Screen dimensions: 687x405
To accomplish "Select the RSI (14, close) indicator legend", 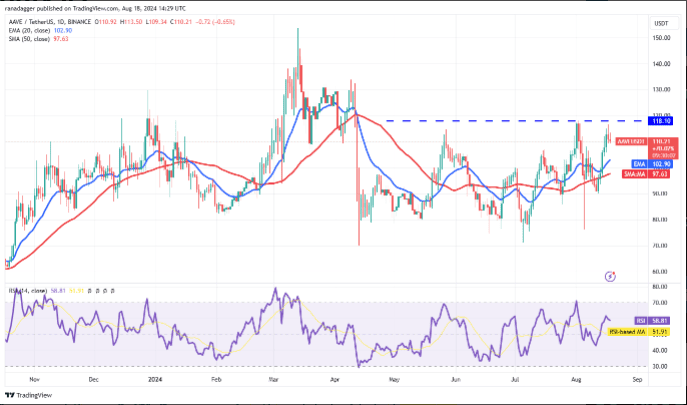I will pyautogui.click(x=28, y=291).
